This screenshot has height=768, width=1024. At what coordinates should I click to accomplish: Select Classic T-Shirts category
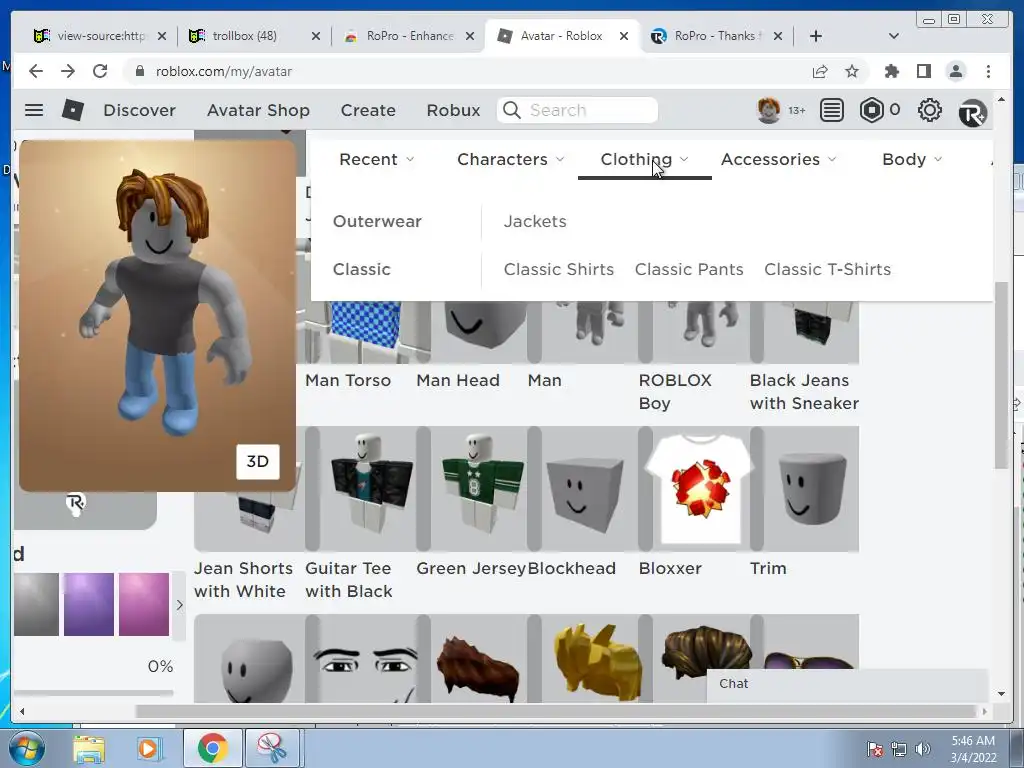pyautogui.click(x=827, y=269)
